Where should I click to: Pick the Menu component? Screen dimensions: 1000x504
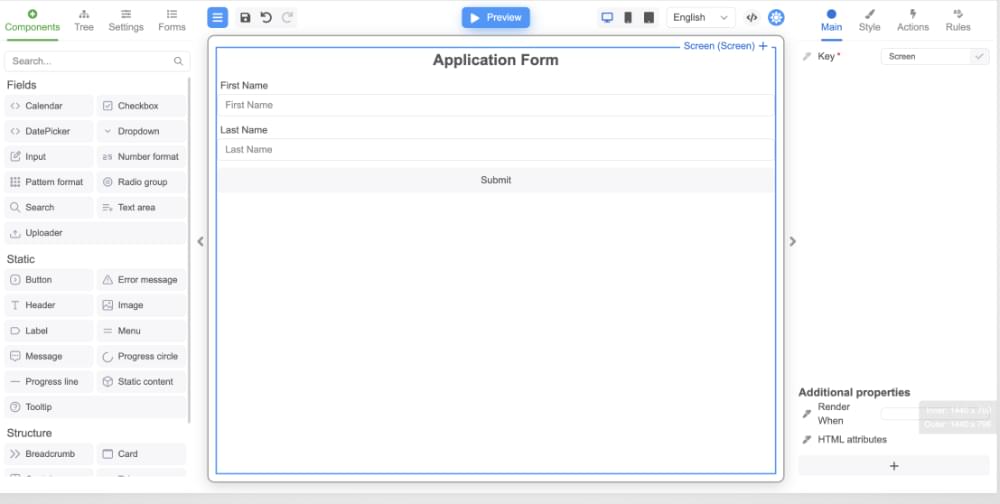pos(142,330)
